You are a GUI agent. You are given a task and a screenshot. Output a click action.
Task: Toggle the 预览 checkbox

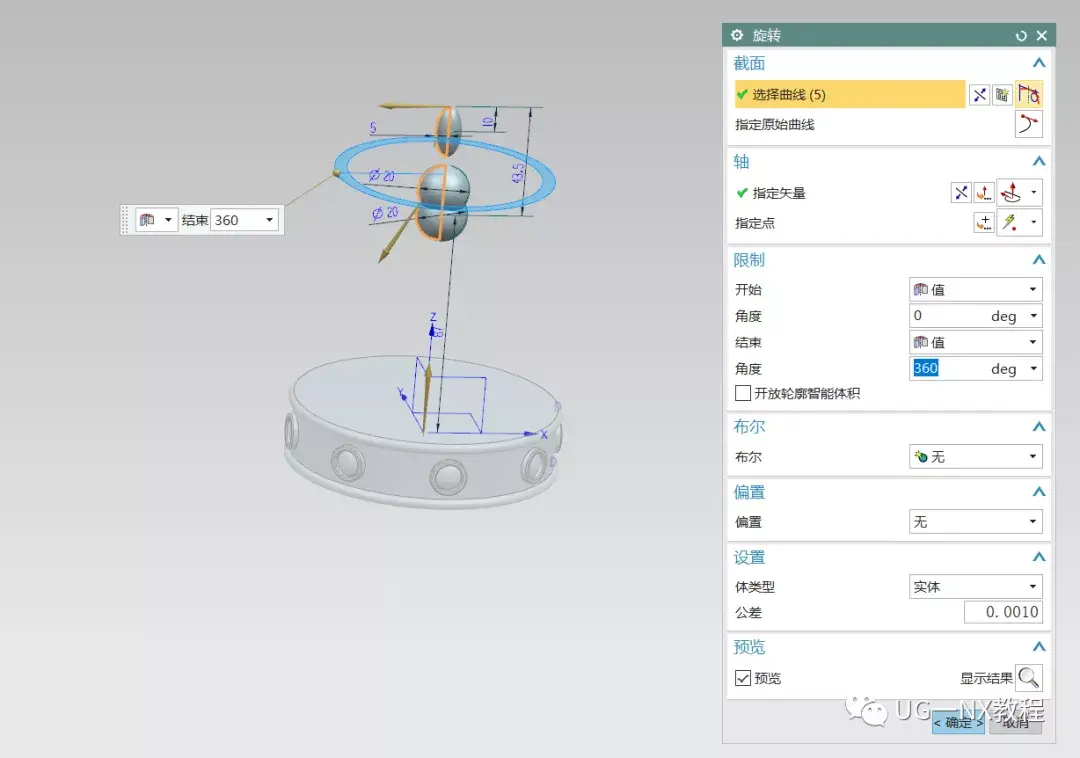(x=743, y=678)
